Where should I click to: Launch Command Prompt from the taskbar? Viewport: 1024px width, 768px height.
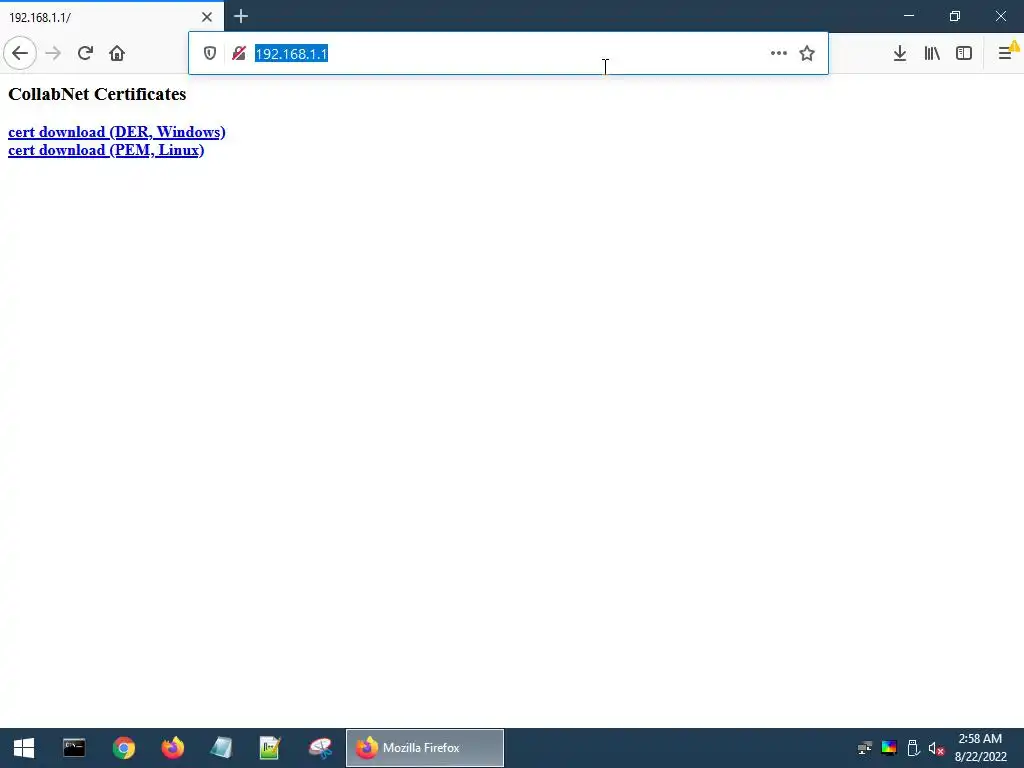coord(74,748)
